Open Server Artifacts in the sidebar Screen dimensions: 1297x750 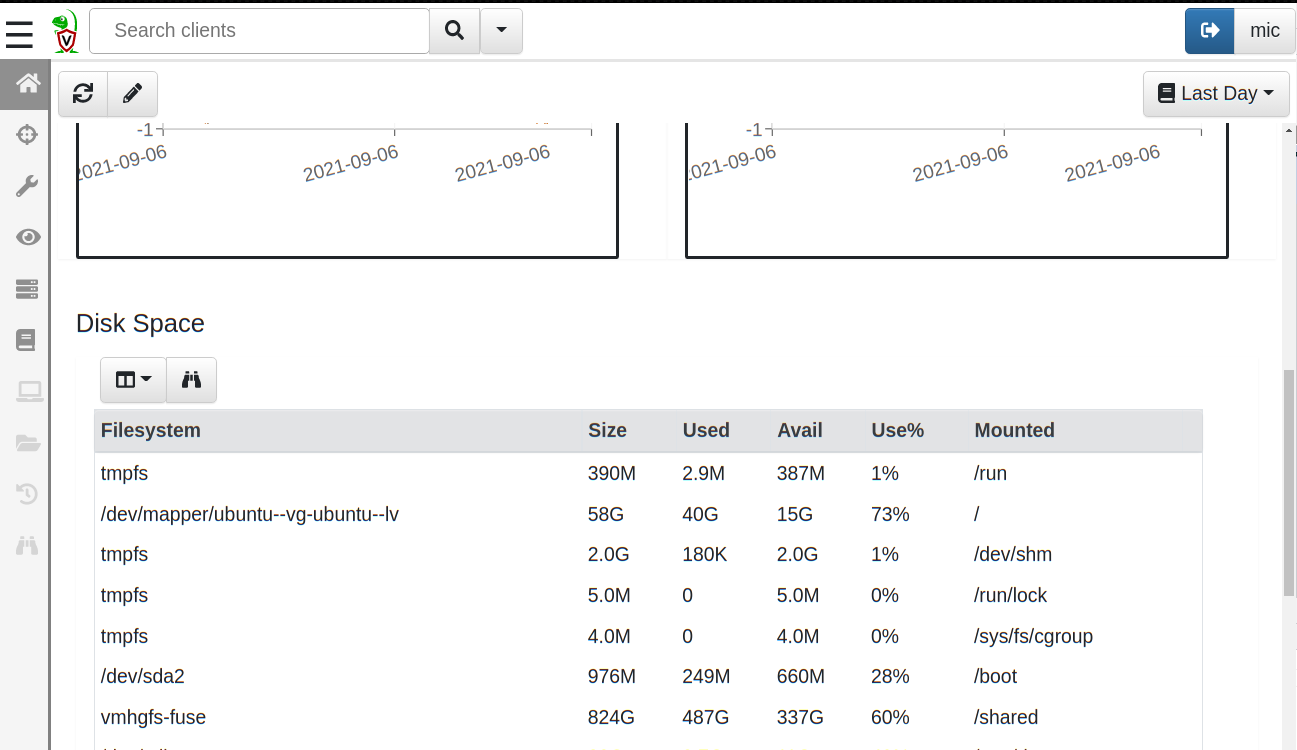coord(27,289)
